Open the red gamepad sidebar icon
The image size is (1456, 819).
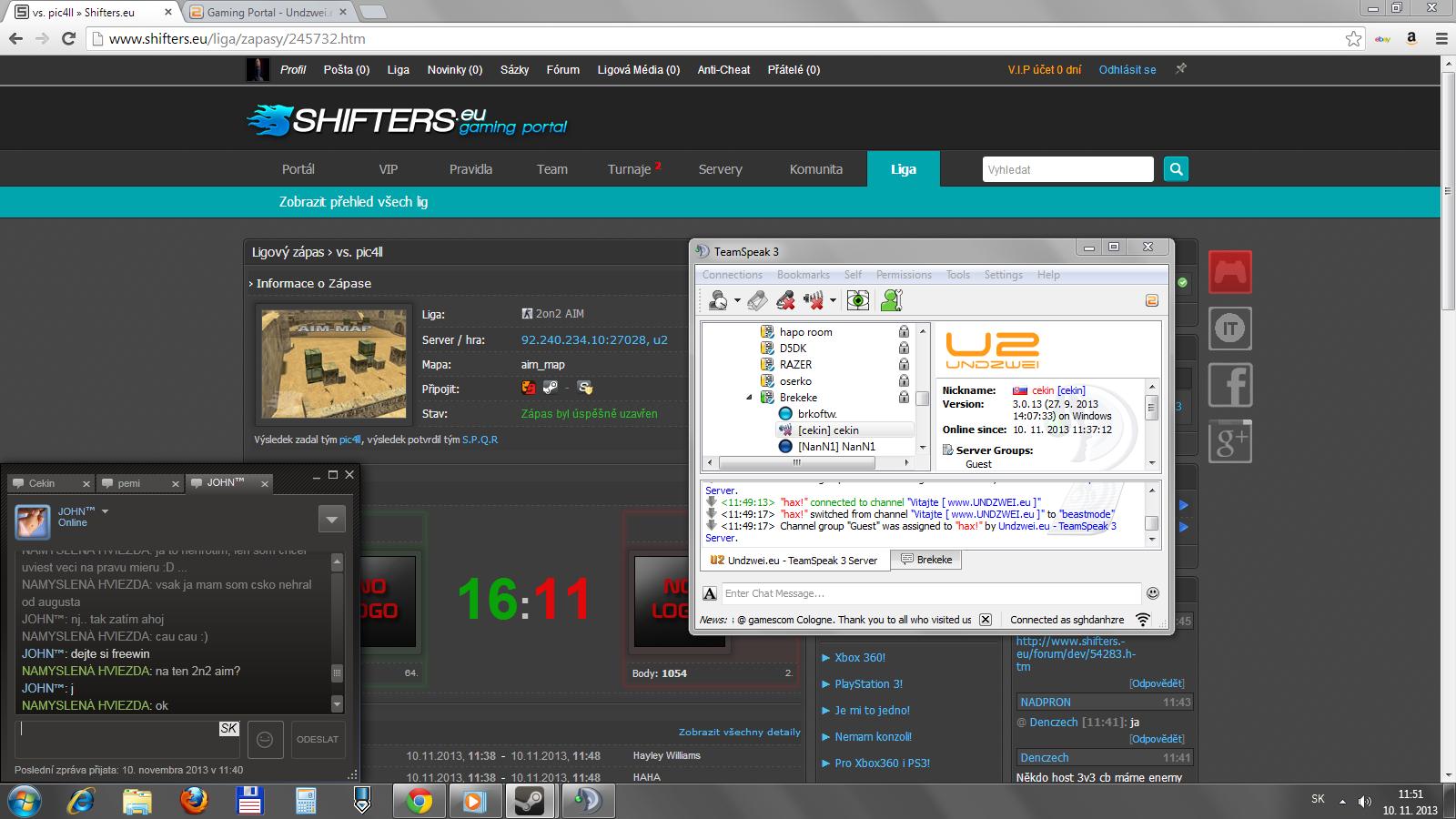pyautogui.click(x=1230, y=272)
